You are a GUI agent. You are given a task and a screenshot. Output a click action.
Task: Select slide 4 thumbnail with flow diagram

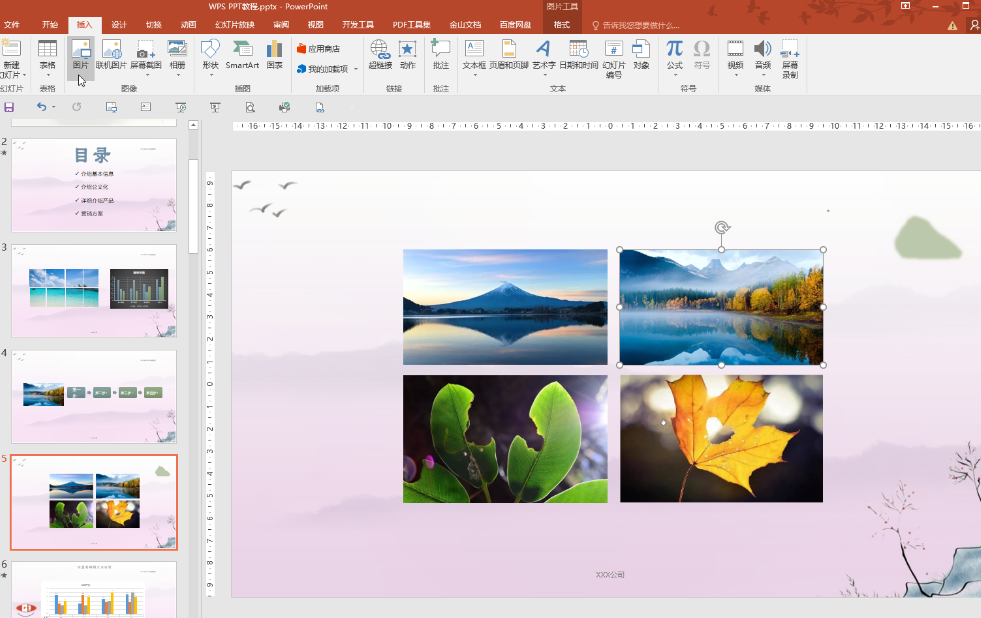click(x=94, y=397)
